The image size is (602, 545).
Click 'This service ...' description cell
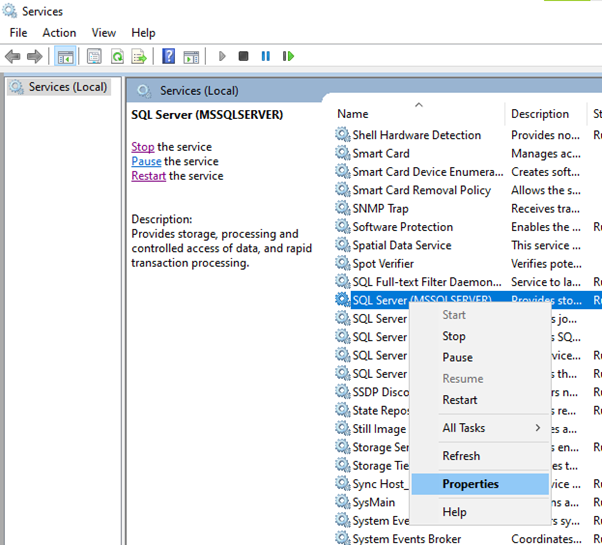(546, 245)
